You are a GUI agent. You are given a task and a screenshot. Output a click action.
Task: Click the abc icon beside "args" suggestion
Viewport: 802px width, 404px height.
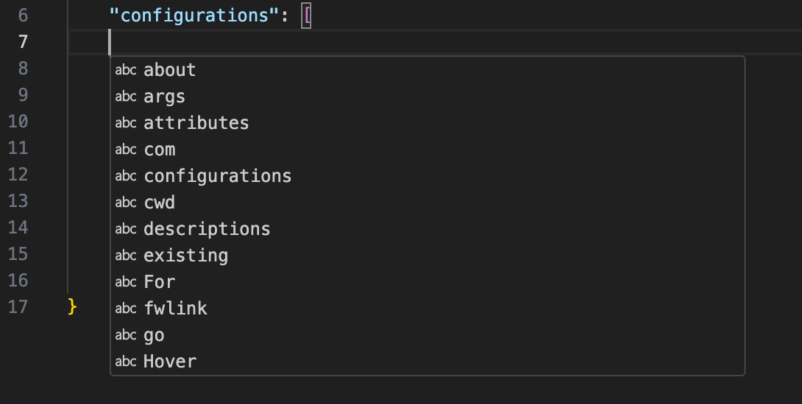(125, 97)
